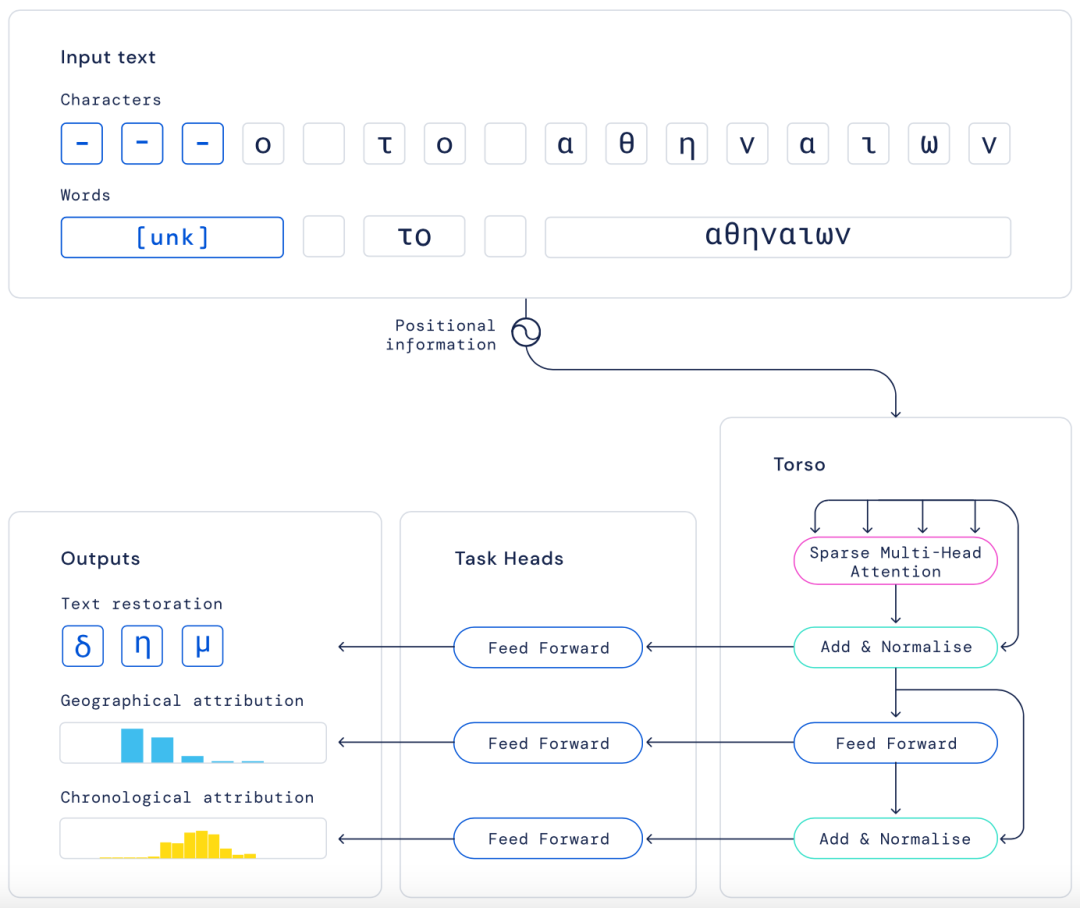Image resolution: width=1080 pixels, height=908 pixels.
Task: Open the yellow Chronological attribution histogram
Action: click(193, 839)
